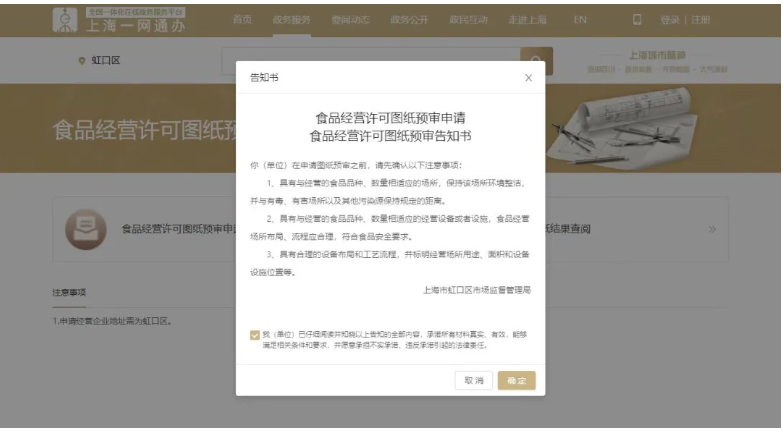This screenshot has height=433, width=783.
Task: Open the 政务服务 navigation item
Action: pos(291,19)
